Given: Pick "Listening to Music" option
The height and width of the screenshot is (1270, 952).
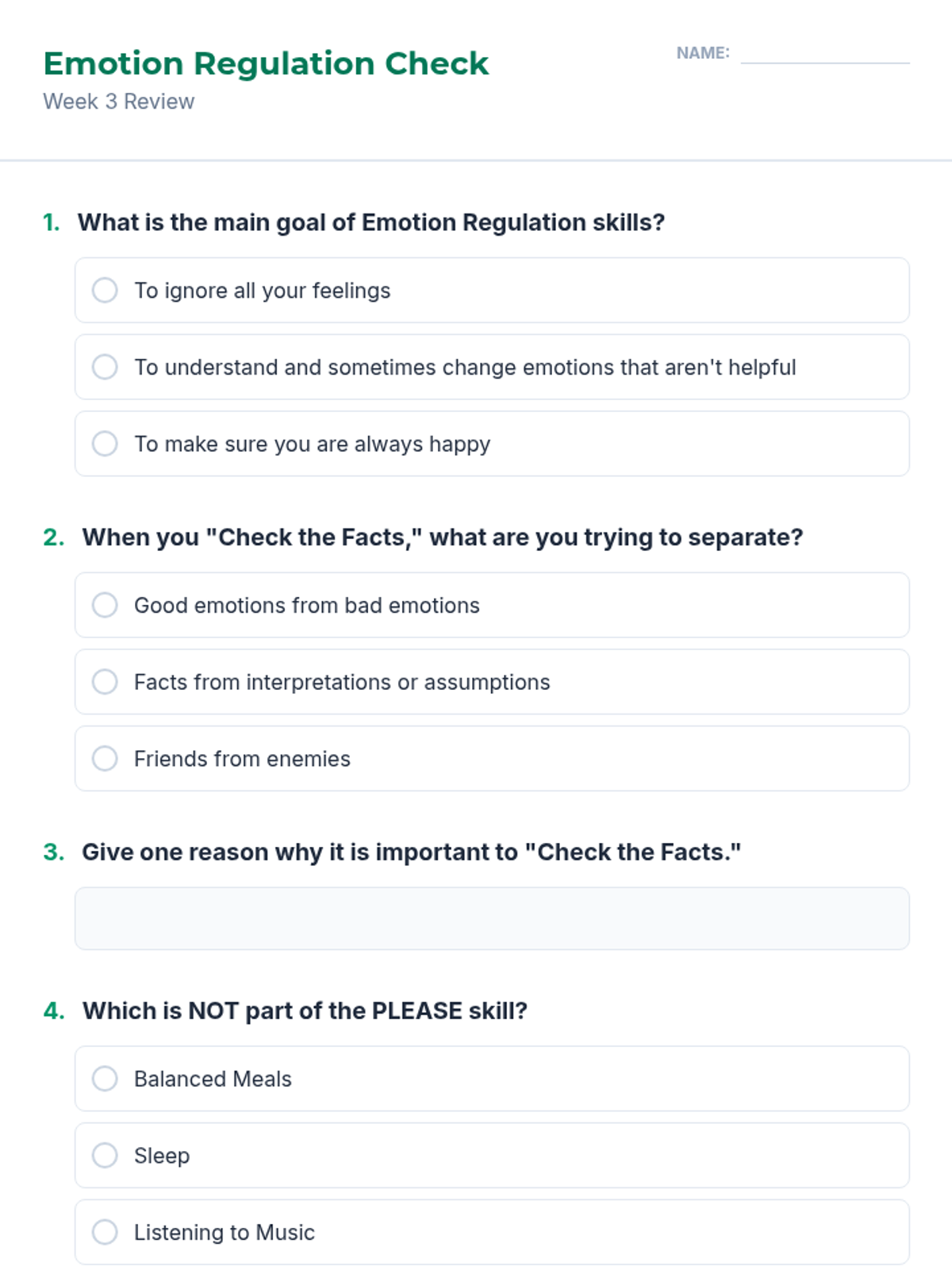Looking at the screenshot, I should coord(105,1232).
